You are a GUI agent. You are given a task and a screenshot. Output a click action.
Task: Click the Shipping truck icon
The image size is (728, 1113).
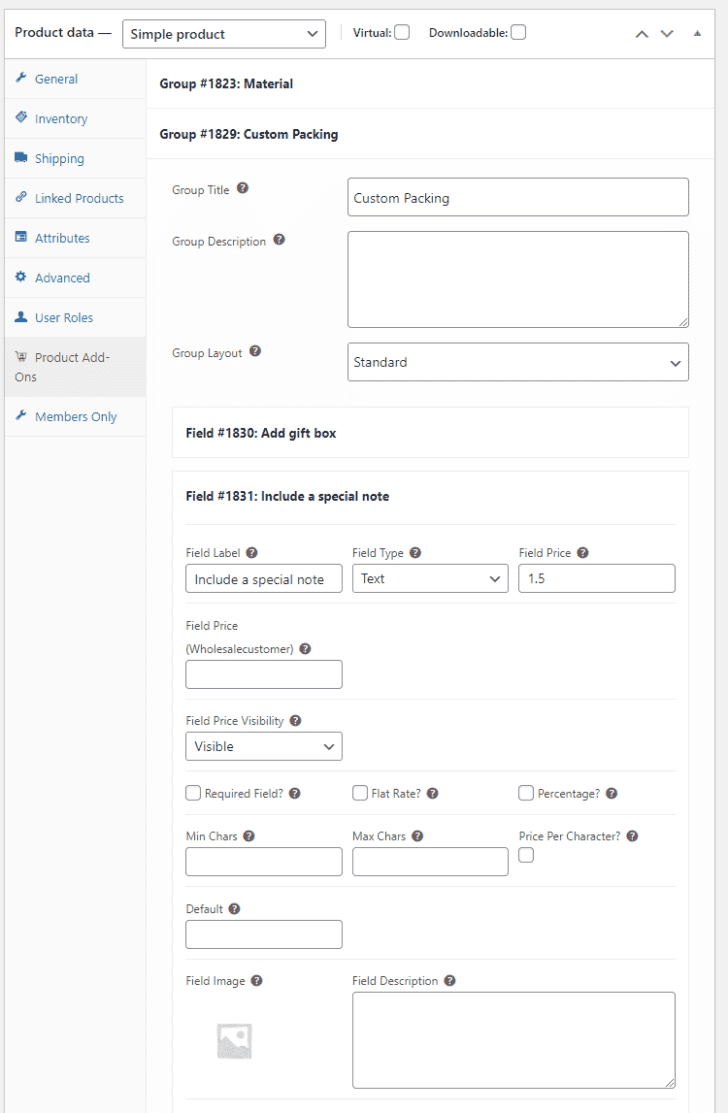tap(22, 158)
